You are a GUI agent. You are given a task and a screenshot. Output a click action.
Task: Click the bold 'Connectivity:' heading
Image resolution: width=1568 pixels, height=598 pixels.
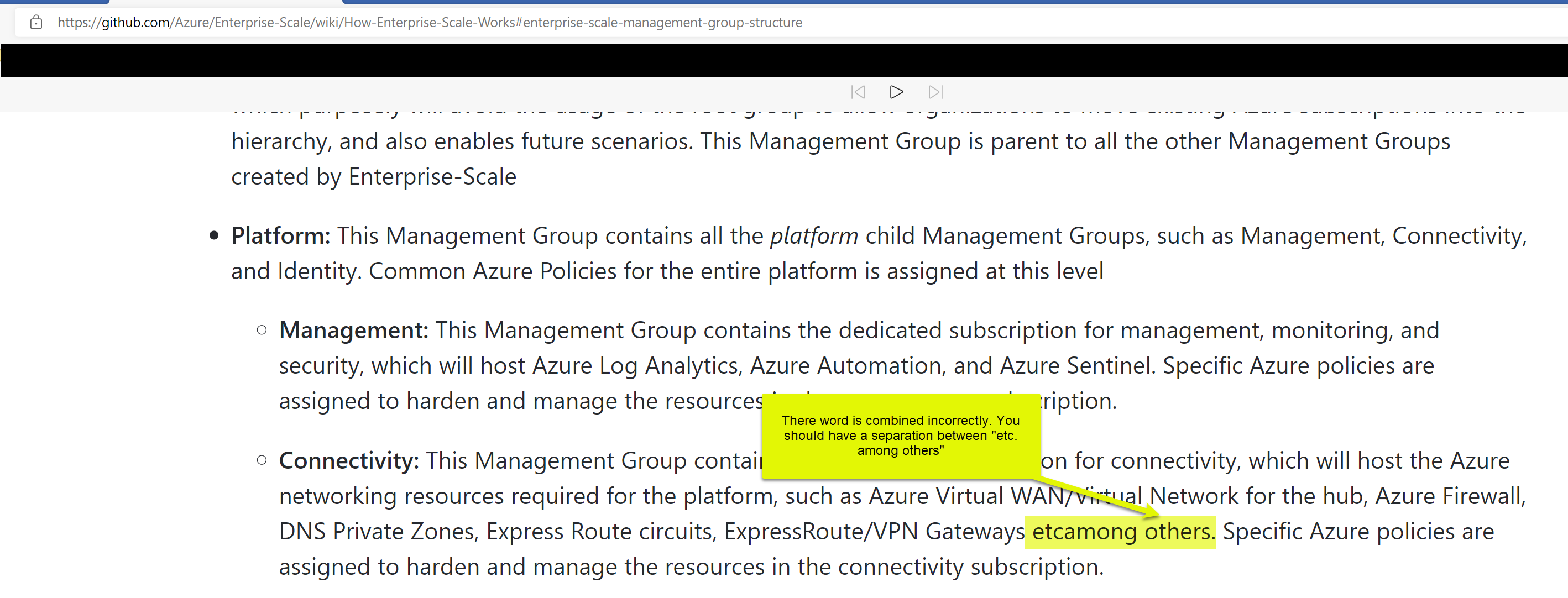click(348, 460)
